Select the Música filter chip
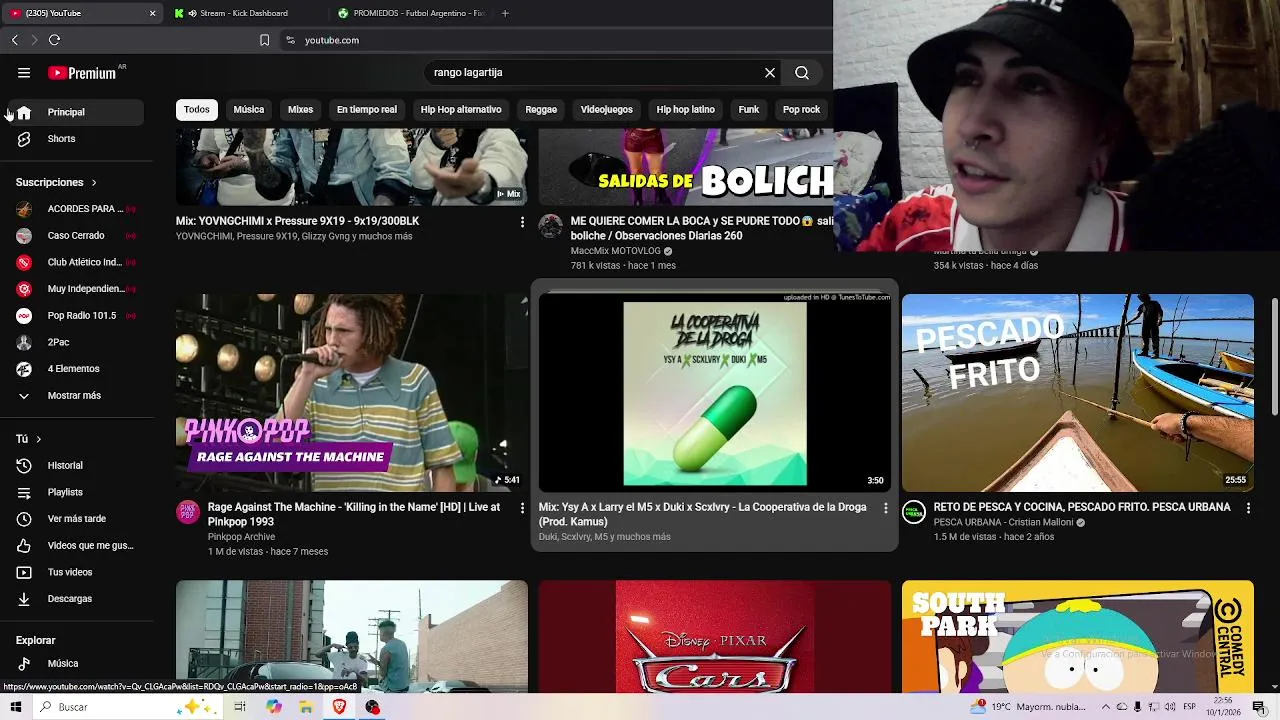This screenshot has height=720, width=1280. click(x=249, y=110)
